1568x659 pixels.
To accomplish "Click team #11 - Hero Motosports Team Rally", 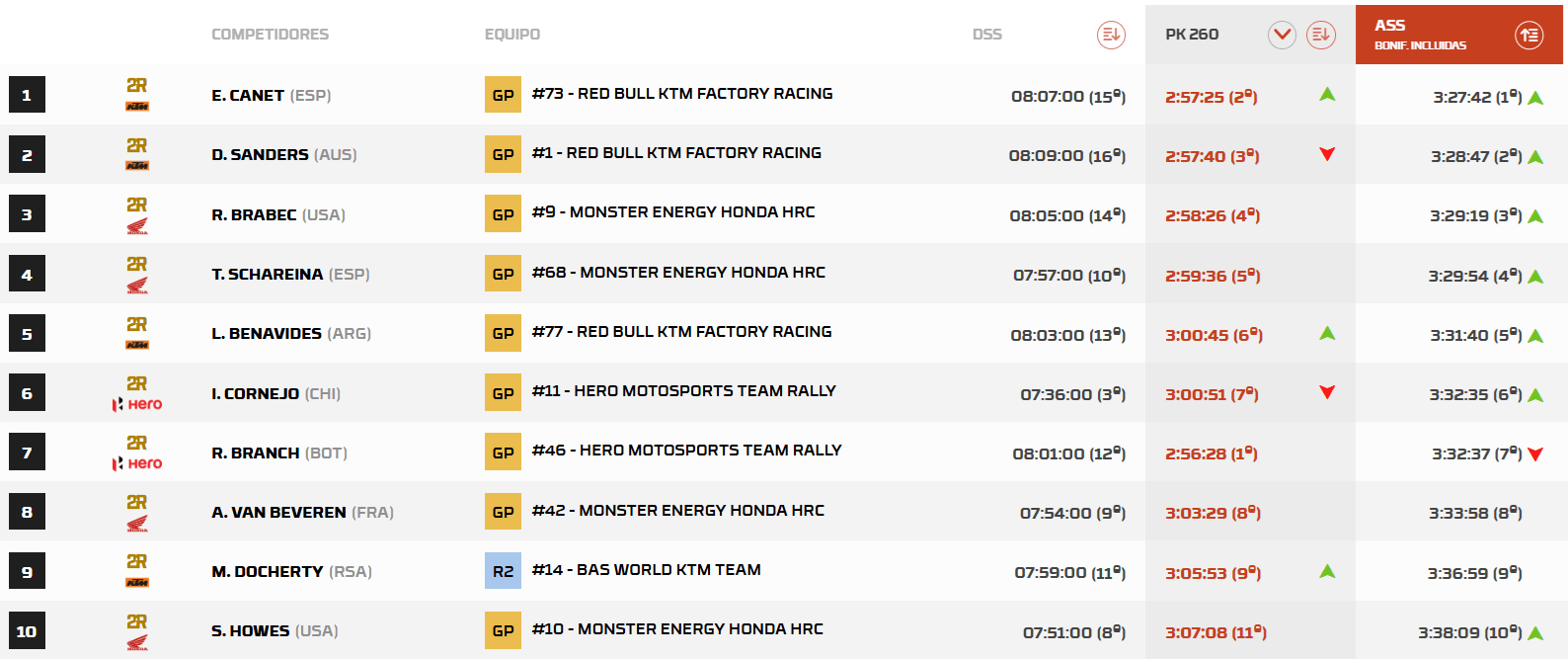I will coord(684,391).
